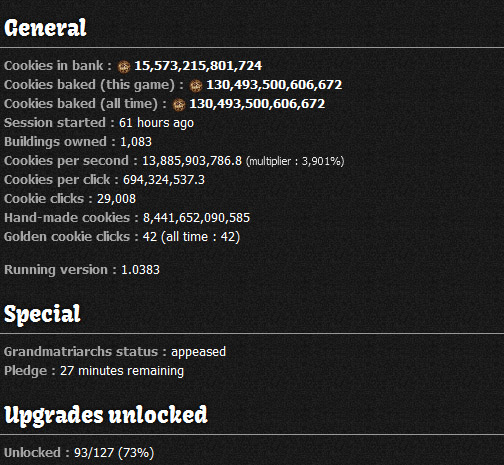Click the Session started 61 hours ago text

point(99,123)
